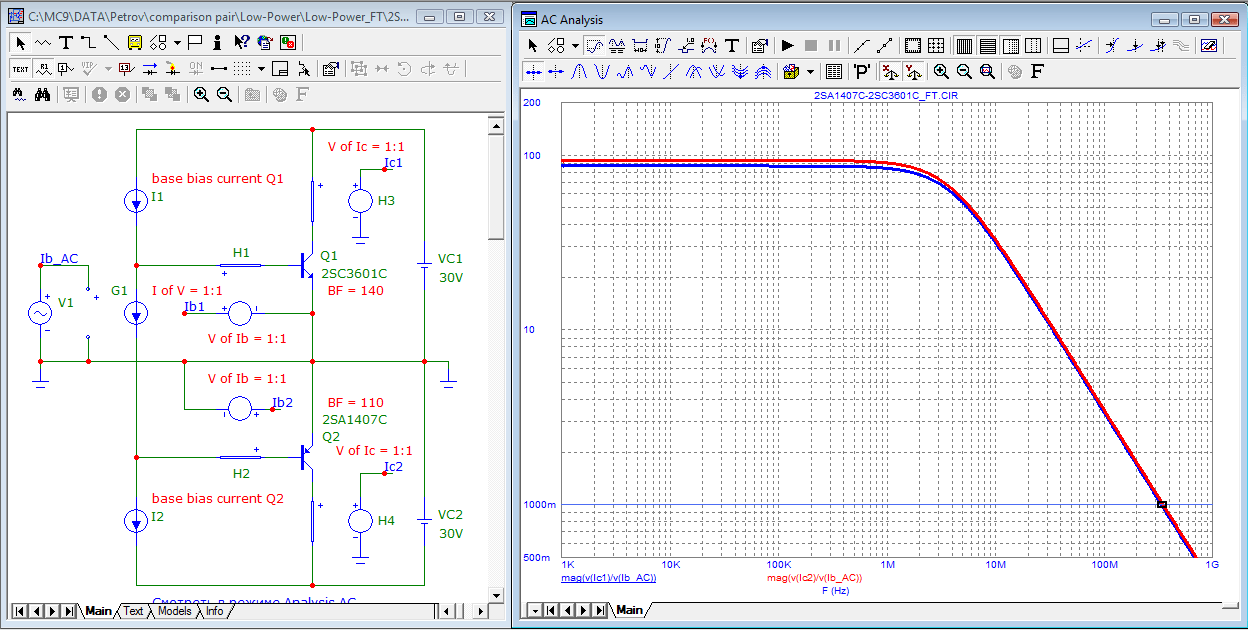
Task: Toggle the vertical grid lines button
Action: click(965, 45)
